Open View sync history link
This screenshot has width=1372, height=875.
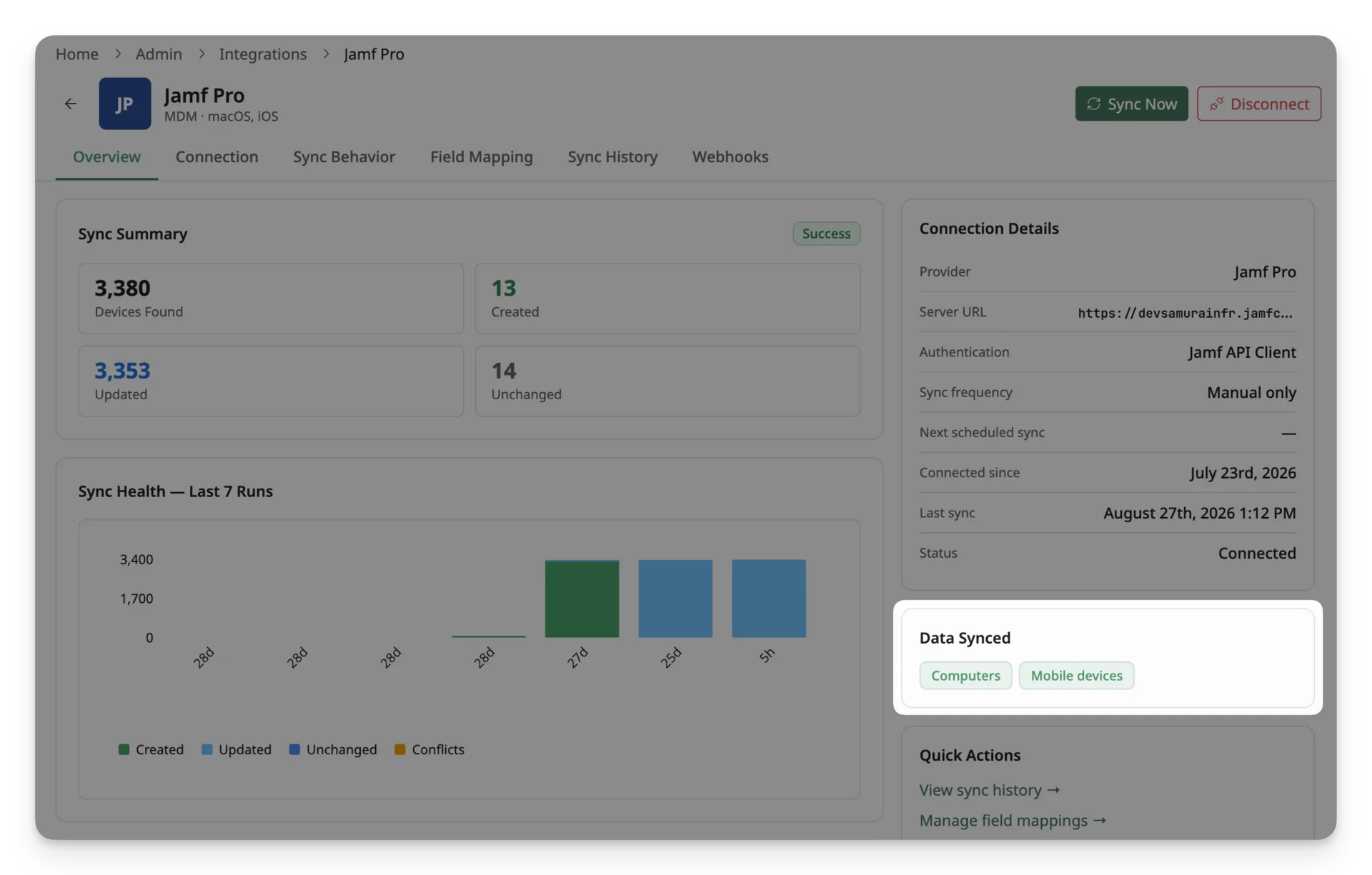click(990, 790)
